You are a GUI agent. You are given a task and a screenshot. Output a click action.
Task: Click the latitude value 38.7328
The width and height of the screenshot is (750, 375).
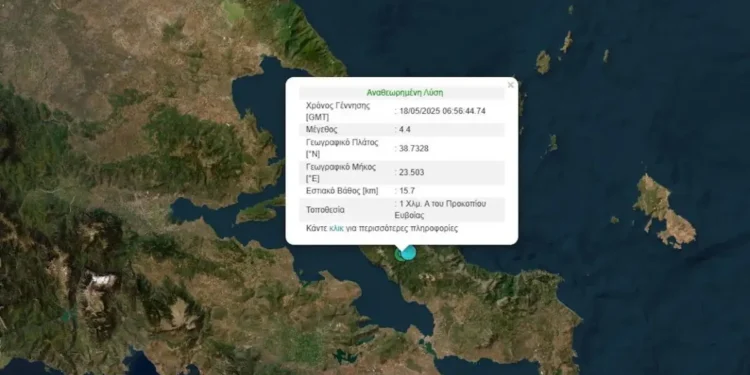click(x=414, y=149)
